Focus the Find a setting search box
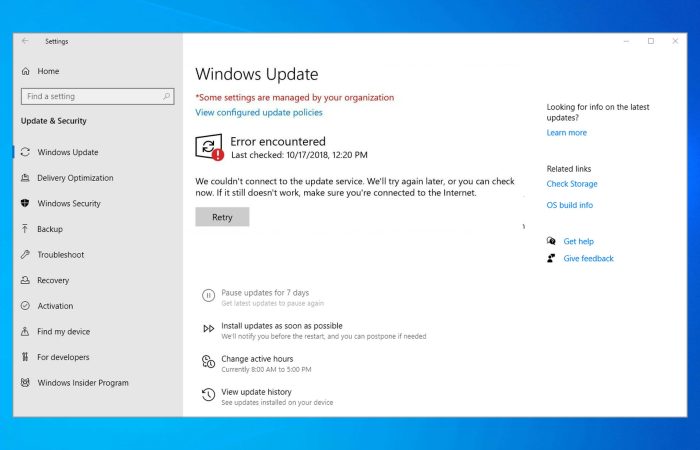700x450 pixels. [98, 96]
